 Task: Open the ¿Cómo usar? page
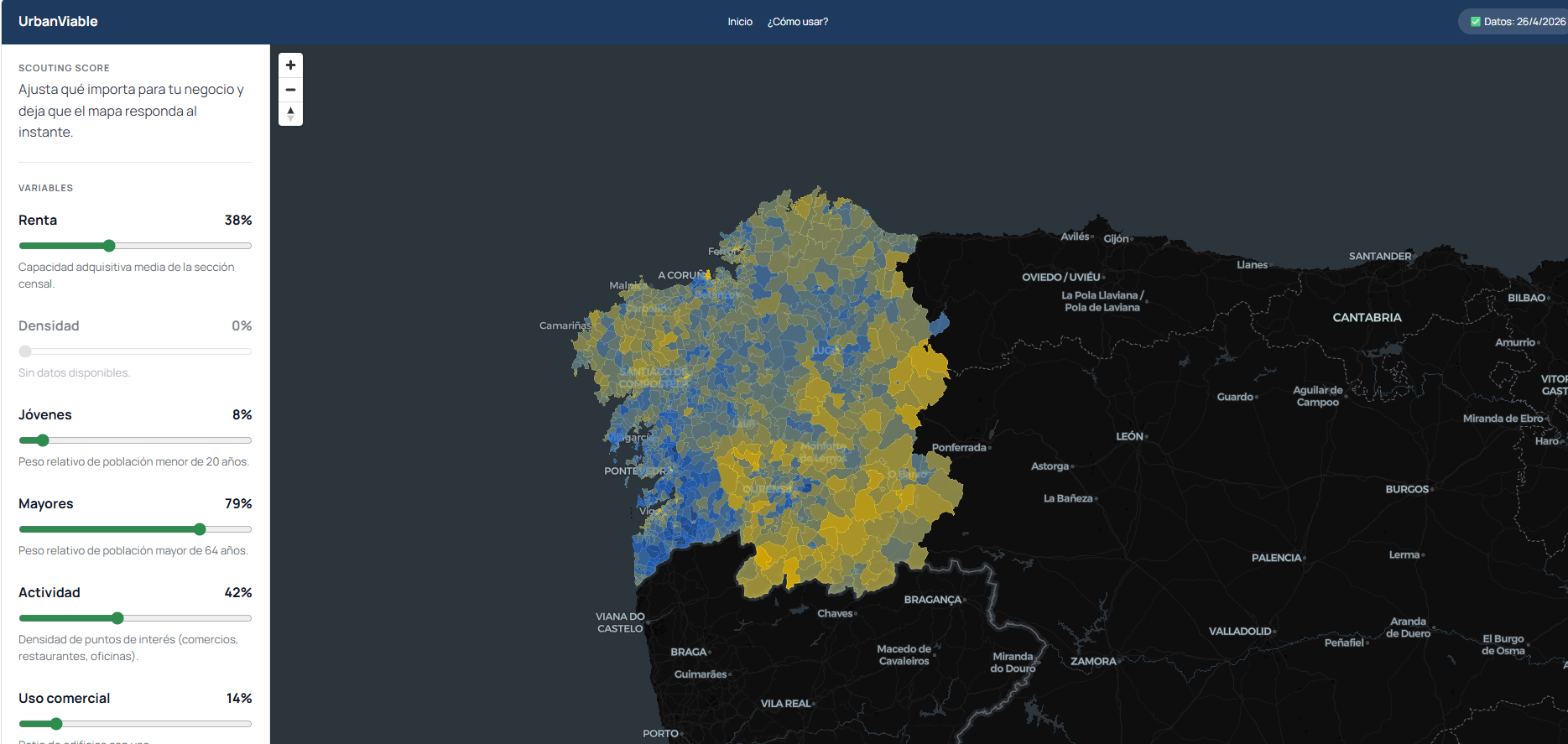(797, 22)
